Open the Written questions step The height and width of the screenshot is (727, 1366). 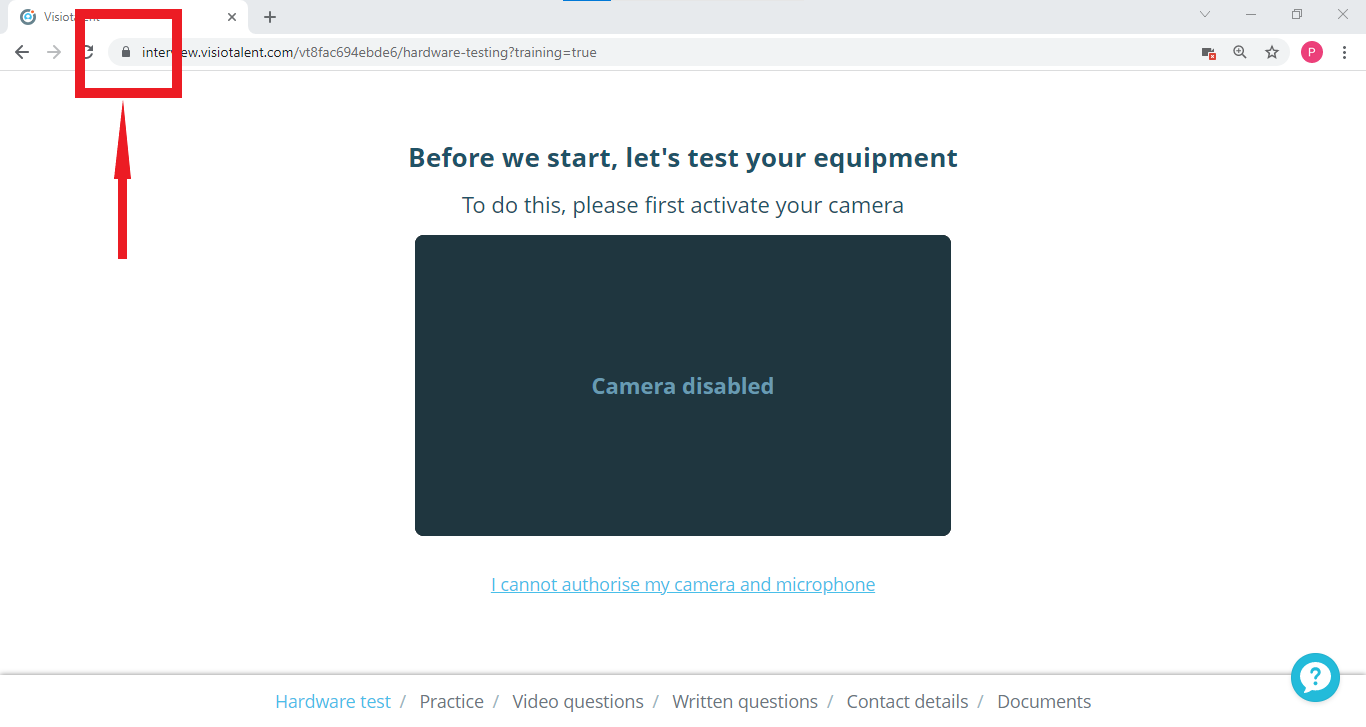pos(744,702)
